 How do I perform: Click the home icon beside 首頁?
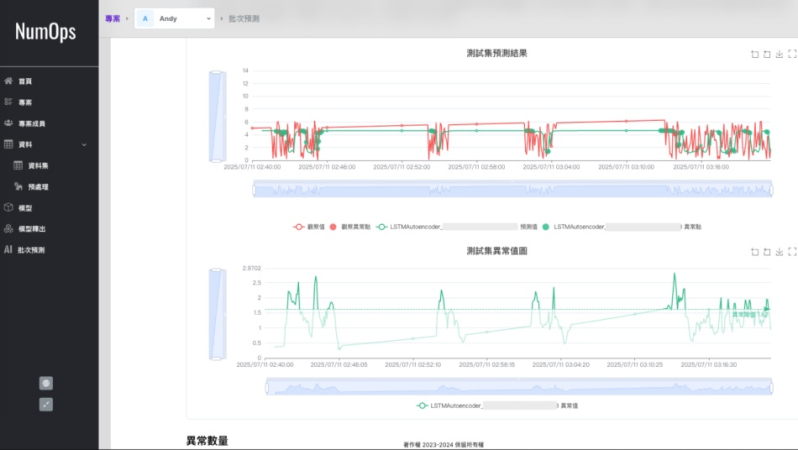point(8,81)
